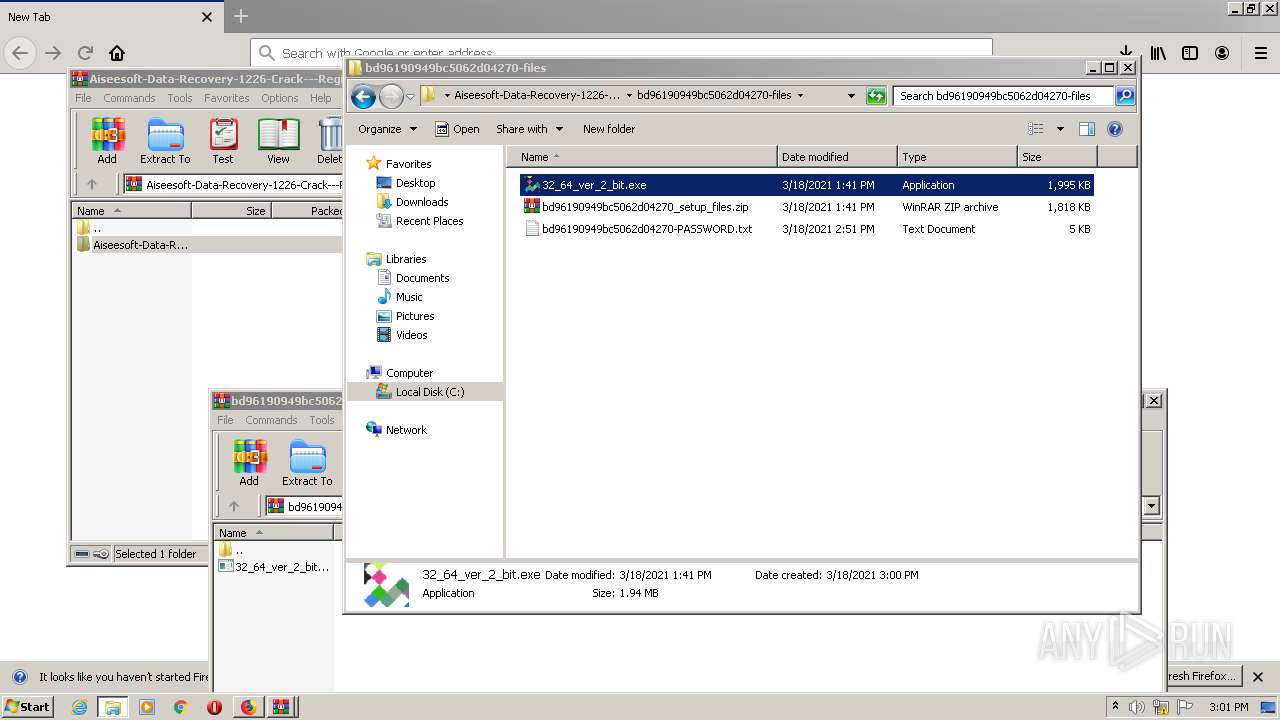Sort by Size column in Explorer
Image resolution: width=1280 pixels, height=720 pixels.
coord(1057,157)
